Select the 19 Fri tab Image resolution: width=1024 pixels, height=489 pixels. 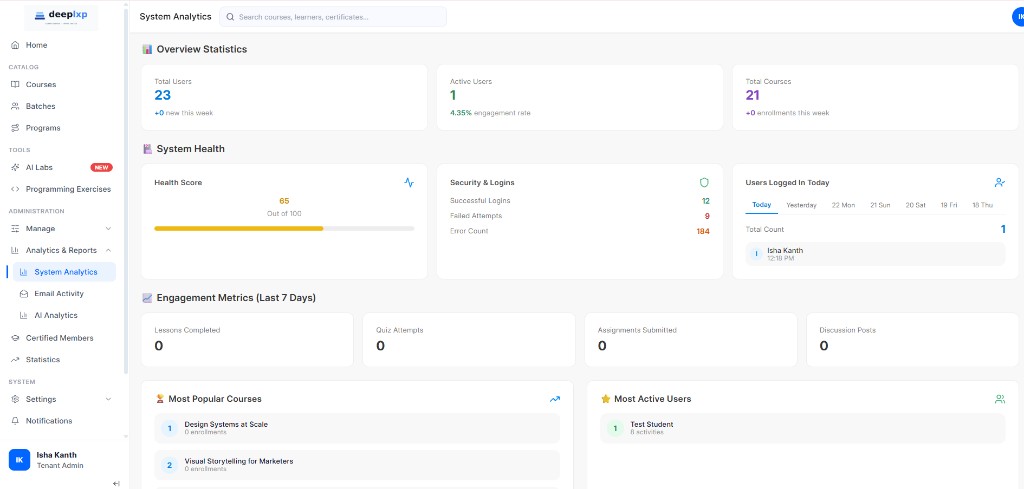[x=949, y=205]
